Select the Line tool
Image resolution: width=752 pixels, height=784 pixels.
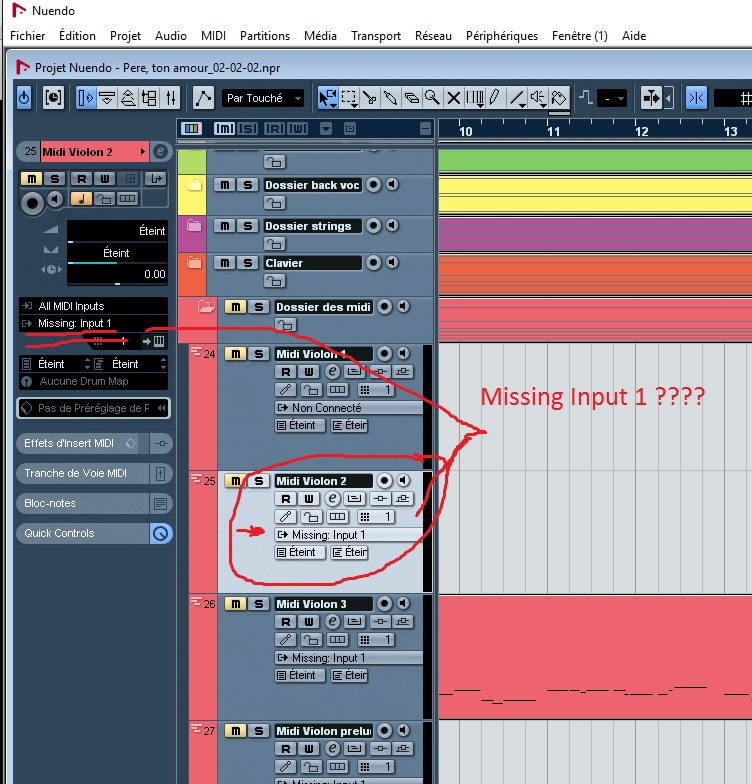point(517,98)
